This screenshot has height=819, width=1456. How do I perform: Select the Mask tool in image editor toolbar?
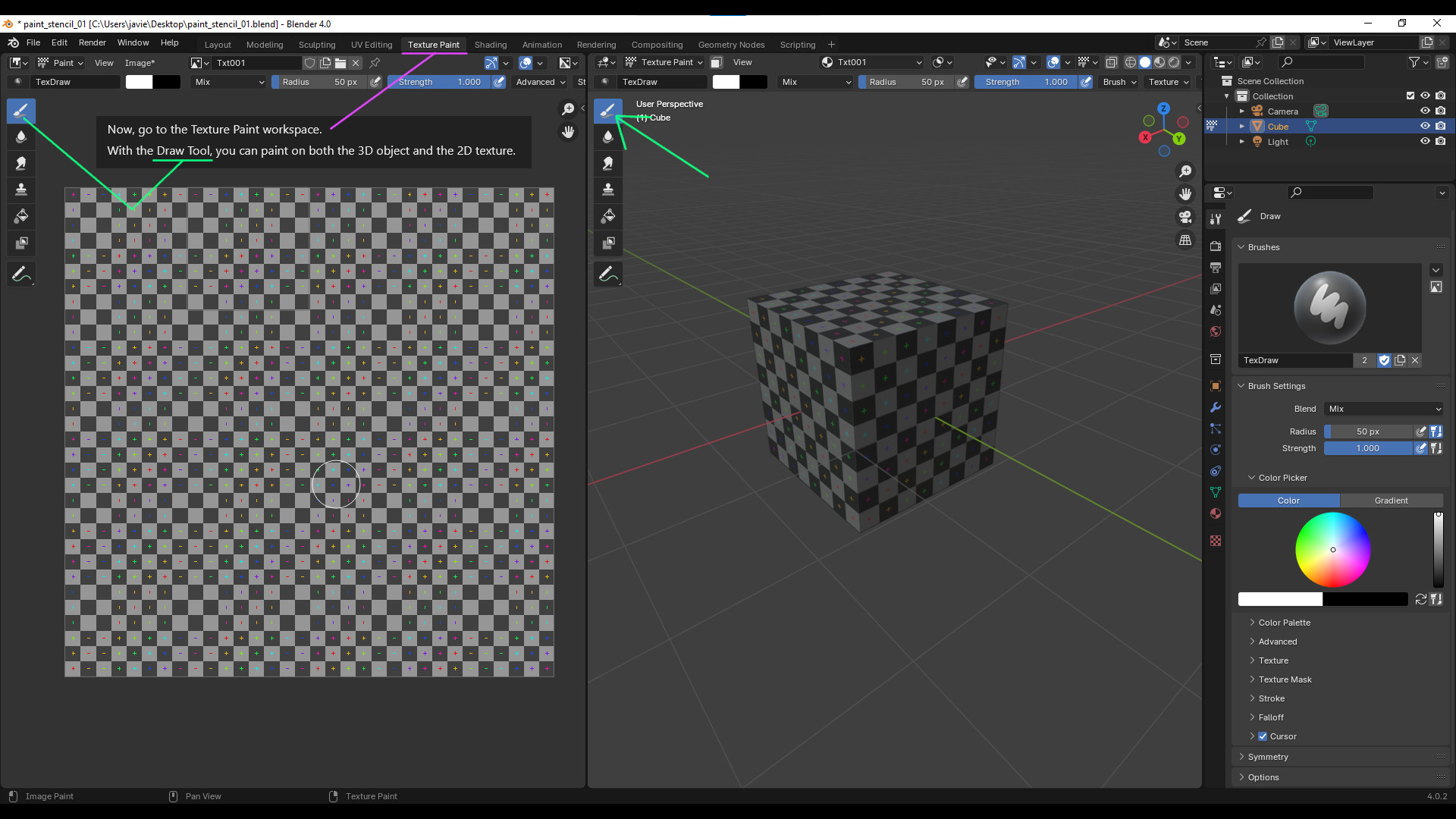point(21,243)
